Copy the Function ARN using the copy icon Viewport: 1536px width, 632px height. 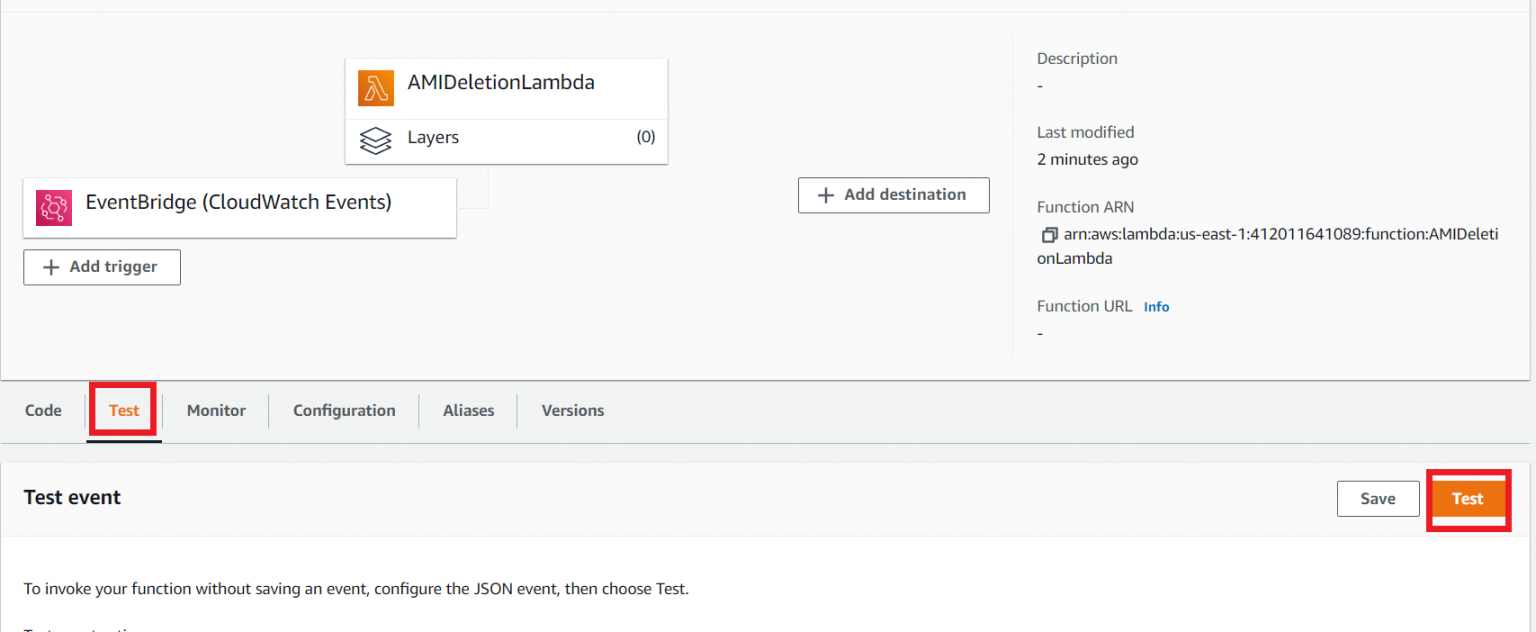tap(1048, 234)
